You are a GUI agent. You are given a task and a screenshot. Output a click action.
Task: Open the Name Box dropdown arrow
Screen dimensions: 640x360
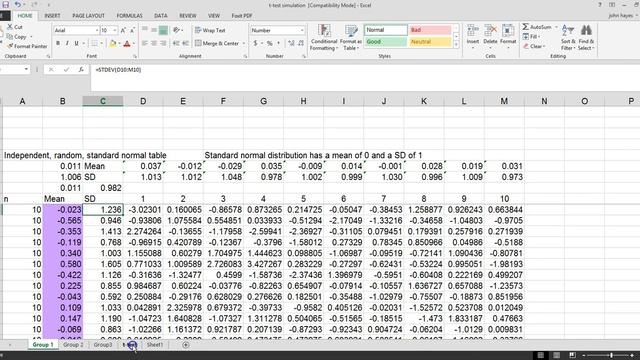click(26, 69)
